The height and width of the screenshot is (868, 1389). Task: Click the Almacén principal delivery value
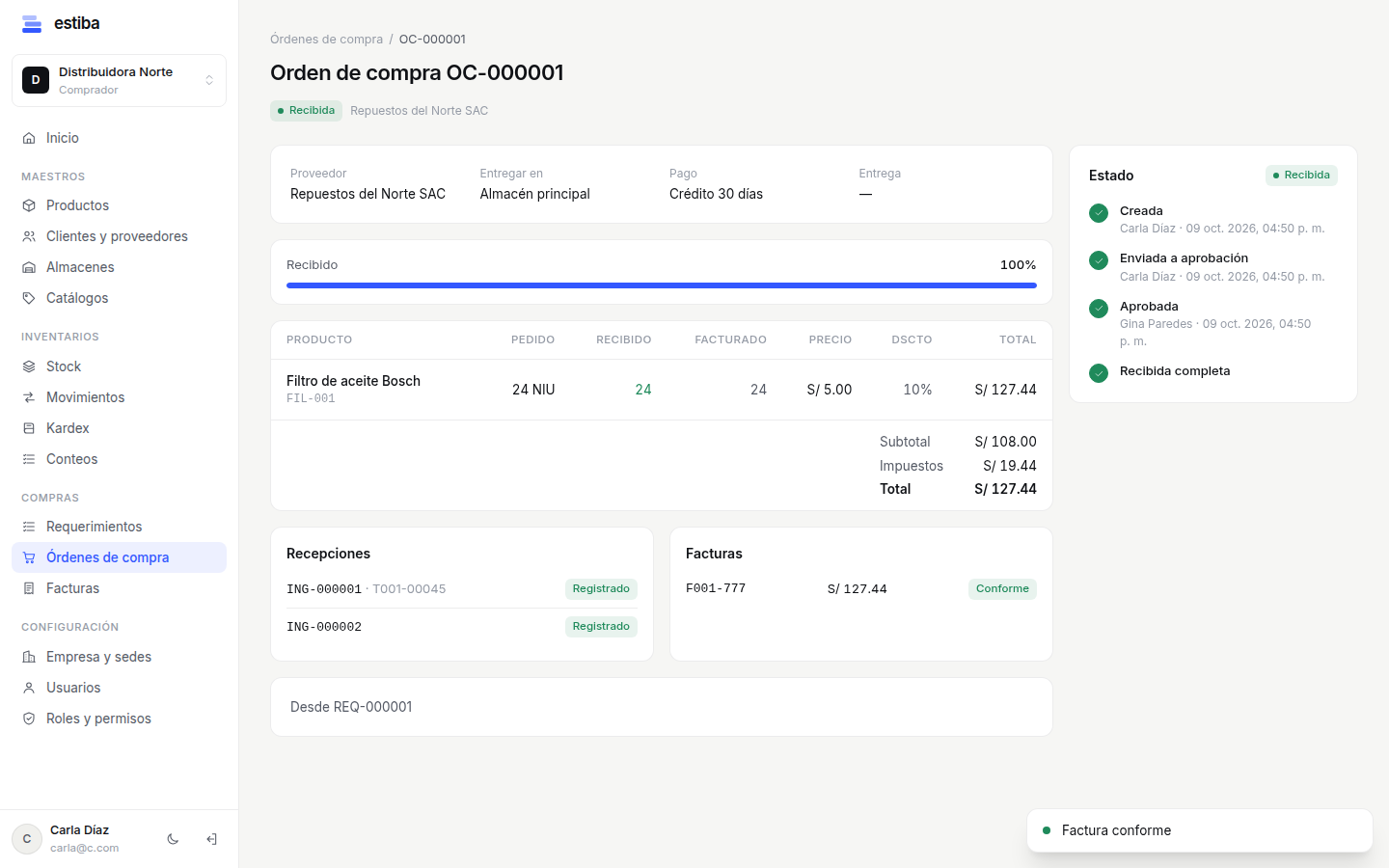[x=535, y=194]
